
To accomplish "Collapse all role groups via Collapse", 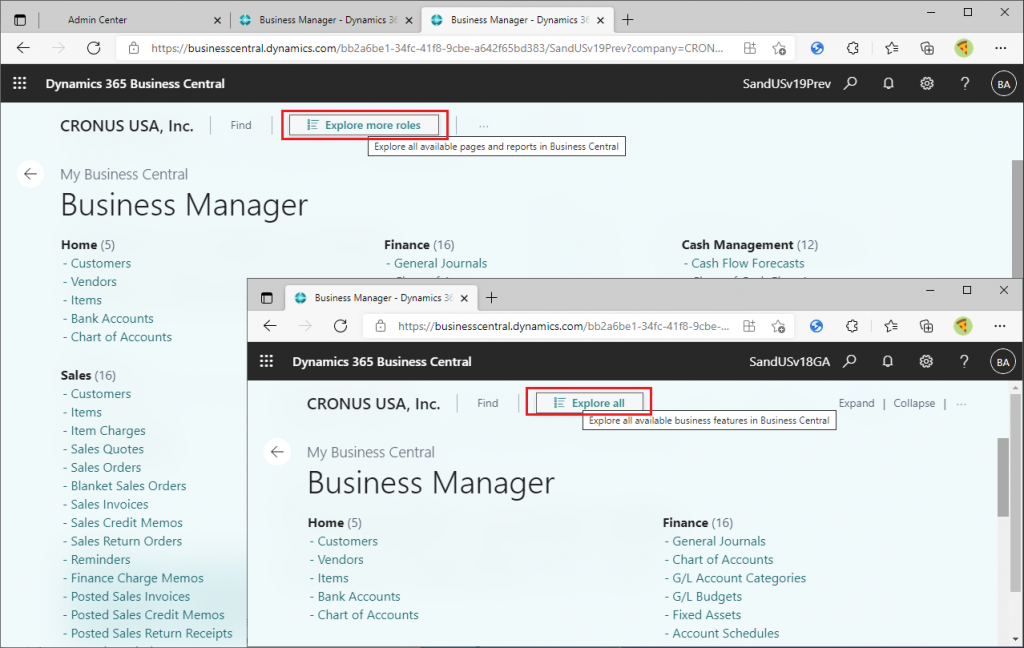I will [914, 403].
